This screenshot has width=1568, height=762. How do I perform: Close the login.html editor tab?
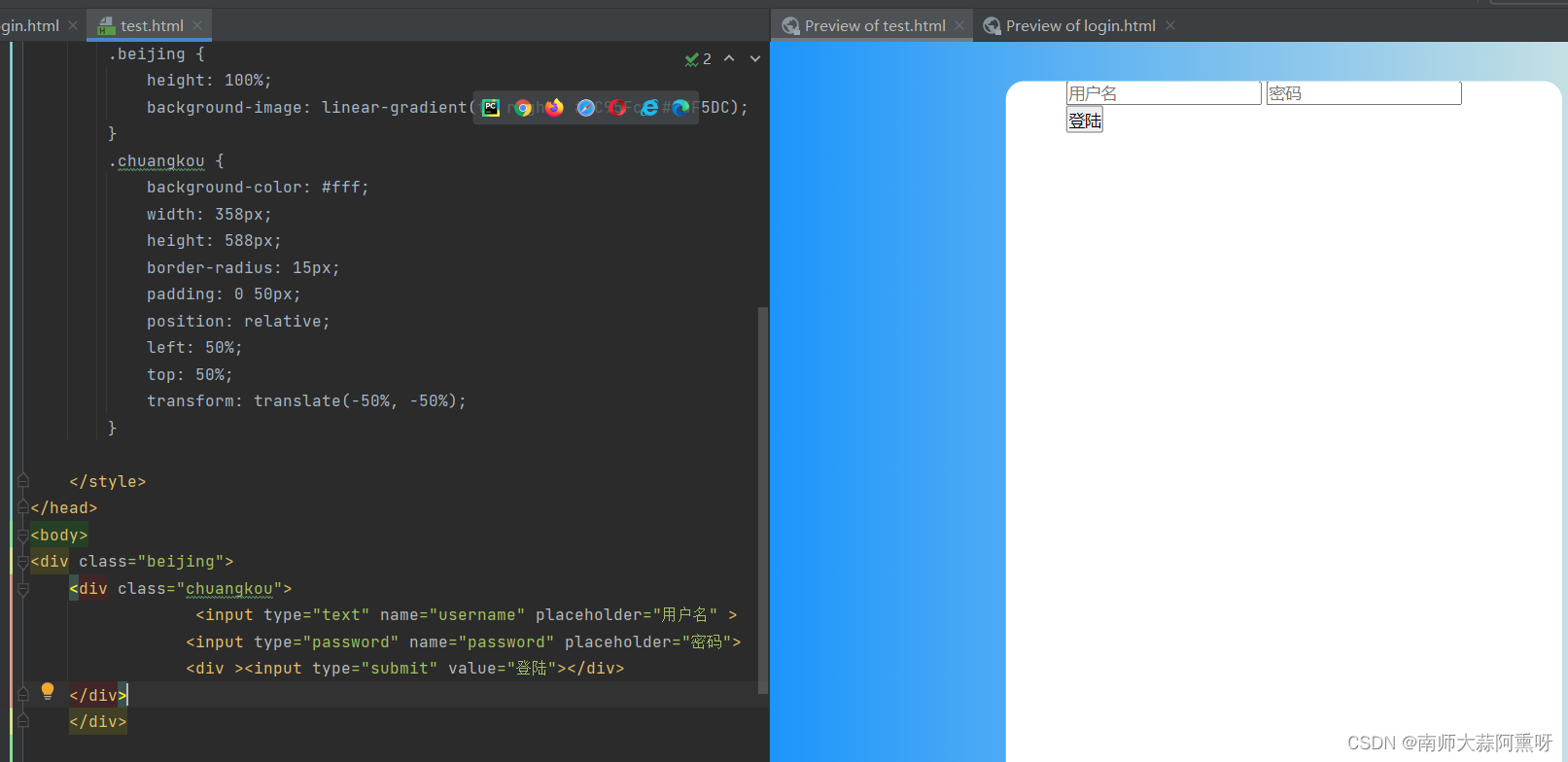pyautogui.click(x=73, y=25)
